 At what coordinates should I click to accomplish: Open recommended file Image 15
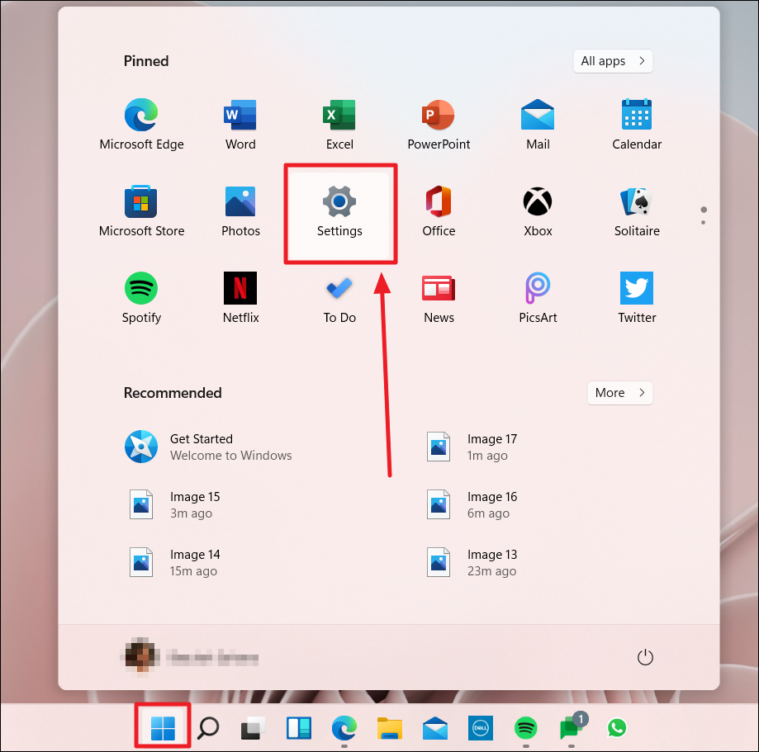pos(175,505)
